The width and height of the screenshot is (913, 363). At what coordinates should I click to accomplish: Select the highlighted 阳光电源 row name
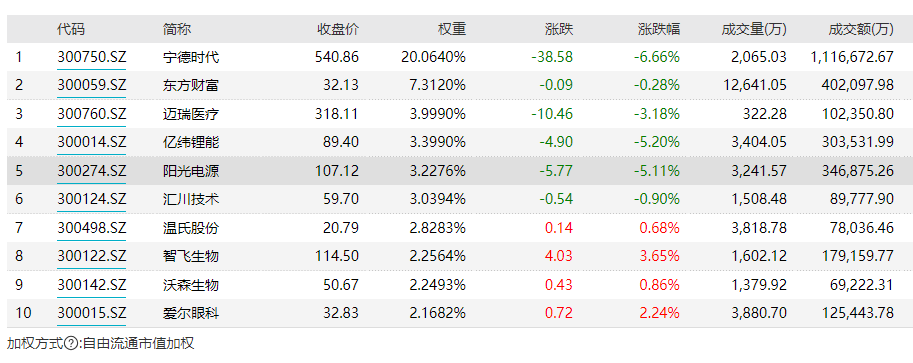(191, 171)
